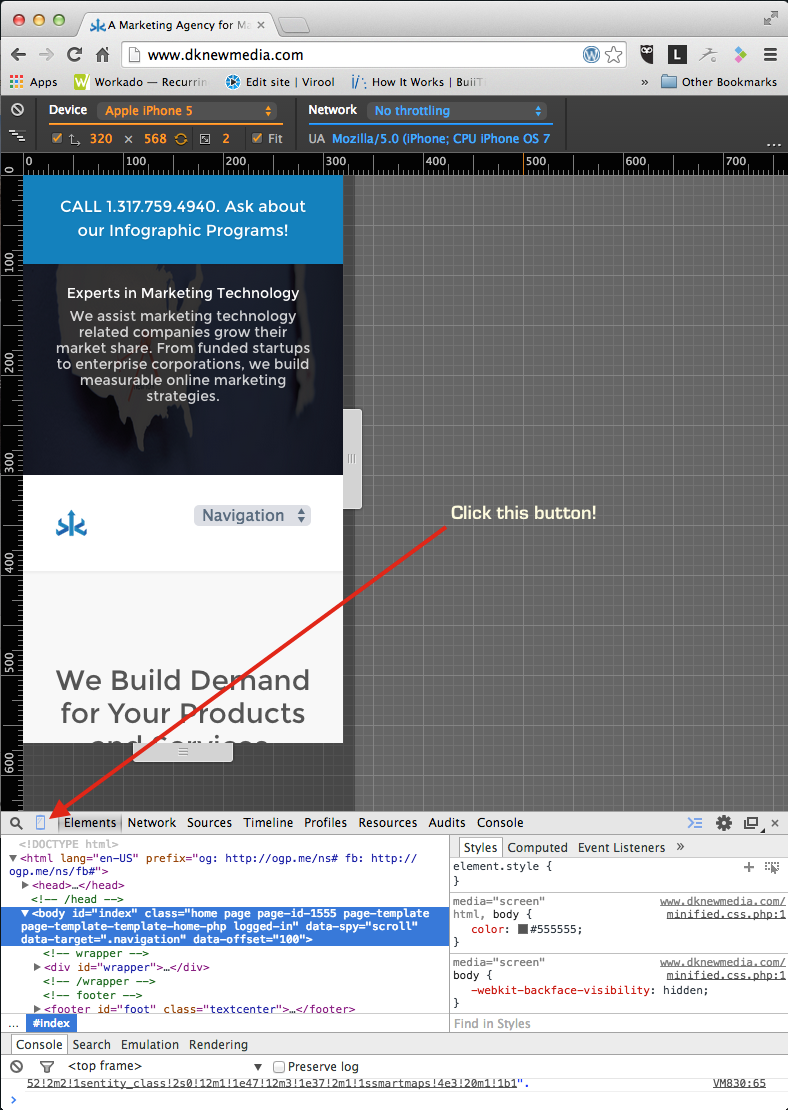Viewport: 788px width, 1110px height.
Task: Open the Navigation select on the page
Action: click(253, 515)
